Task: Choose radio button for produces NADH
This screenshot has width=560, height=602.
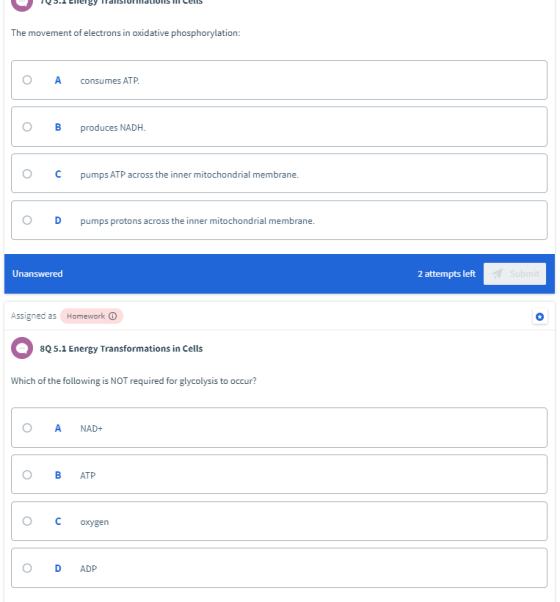Action: (27, 127)
